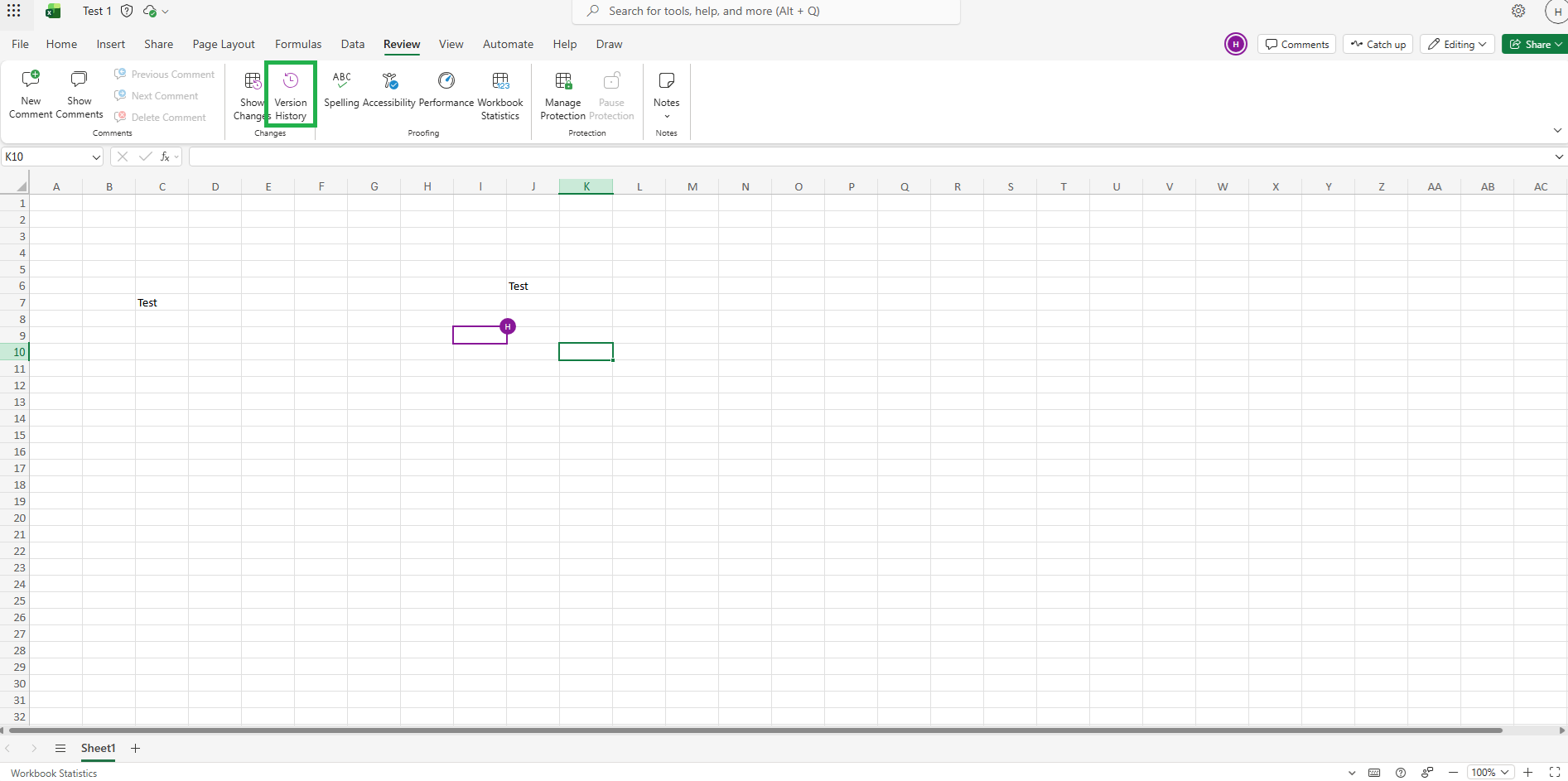
Task: Select column K header
Action: click(586, 186)
